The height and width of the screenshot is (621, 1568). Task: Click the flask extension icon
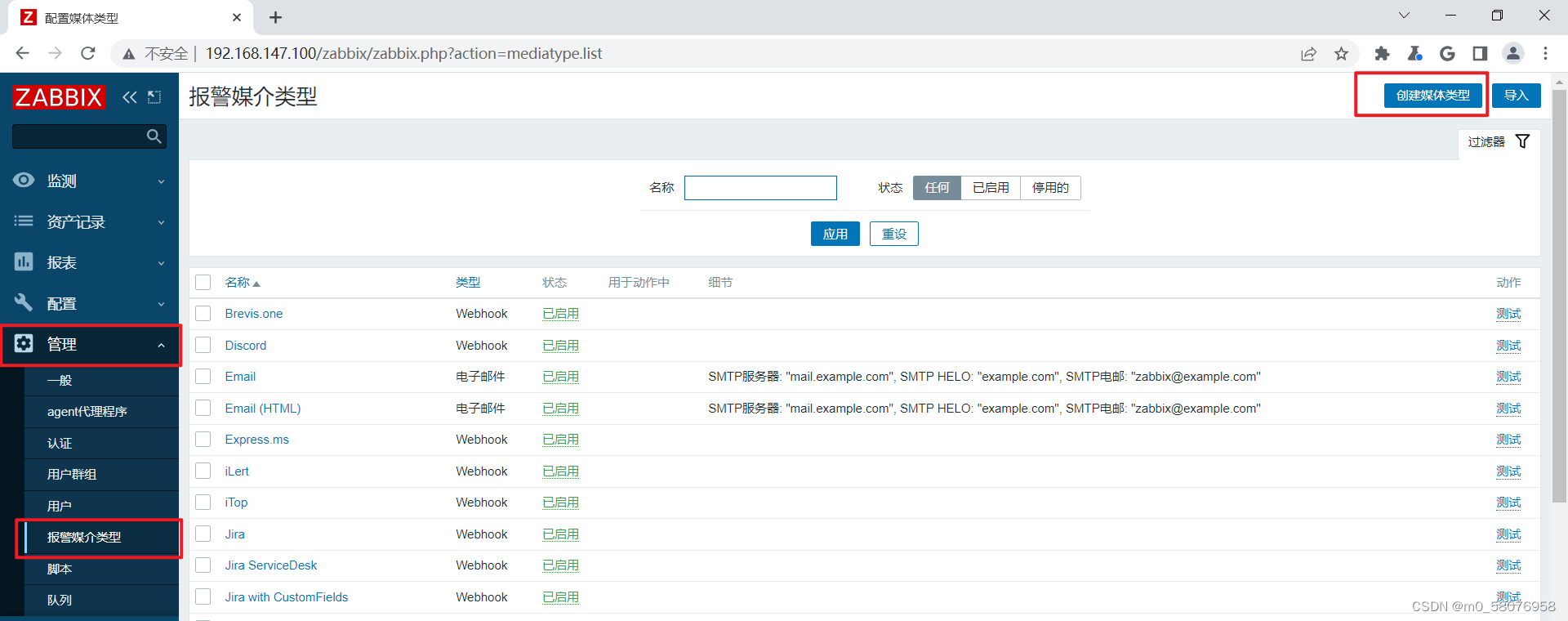[x=1414, y=53]
